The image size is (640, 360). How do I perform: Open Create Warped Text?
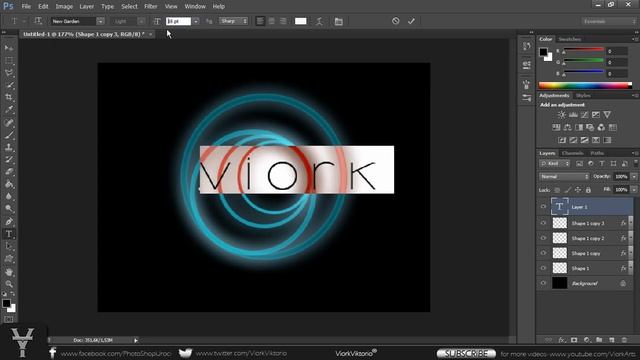pyautogui.click(x=319, y=21)
